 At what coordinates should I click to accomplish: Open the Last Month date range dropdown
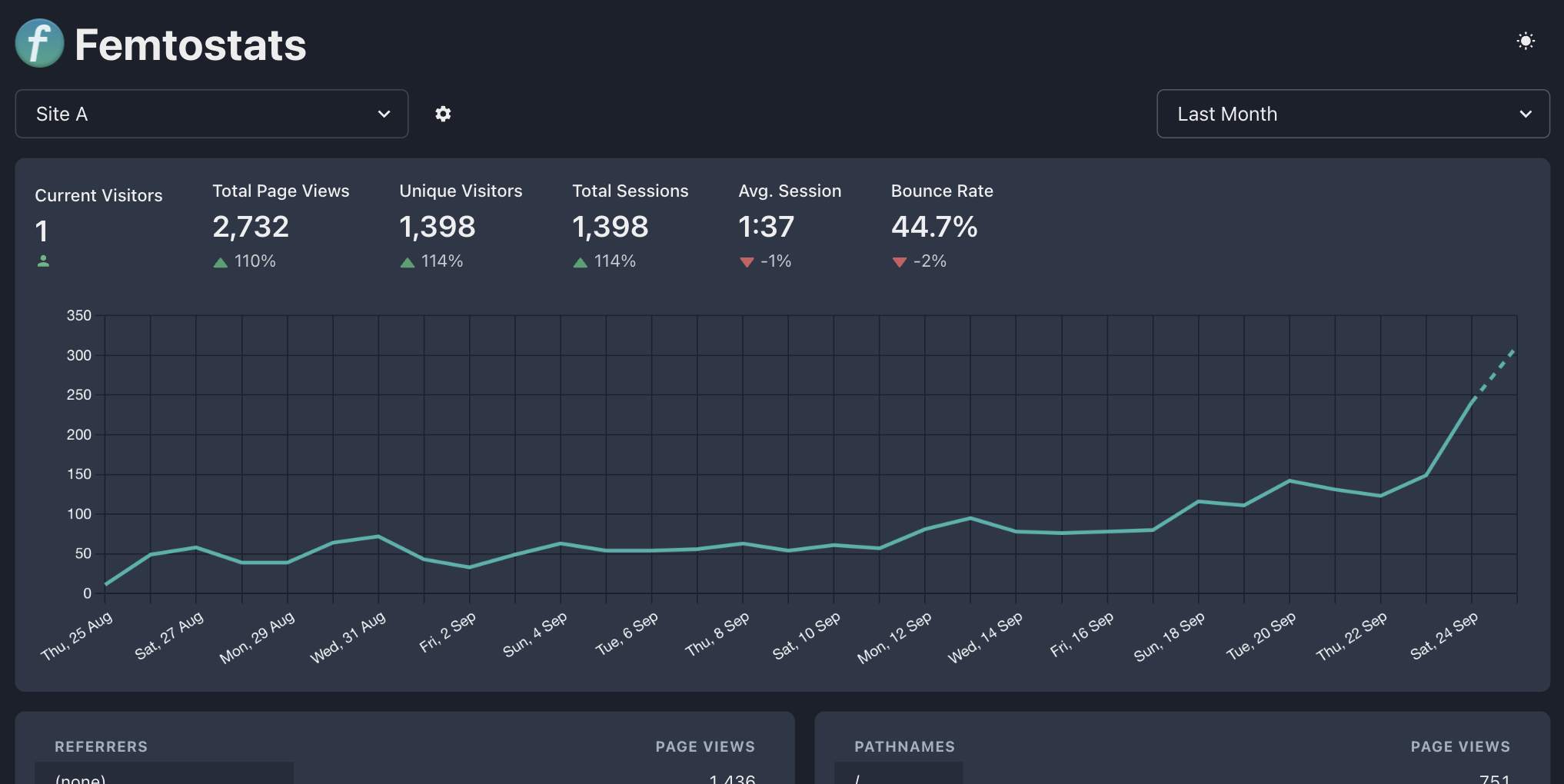coord(1353,114)
